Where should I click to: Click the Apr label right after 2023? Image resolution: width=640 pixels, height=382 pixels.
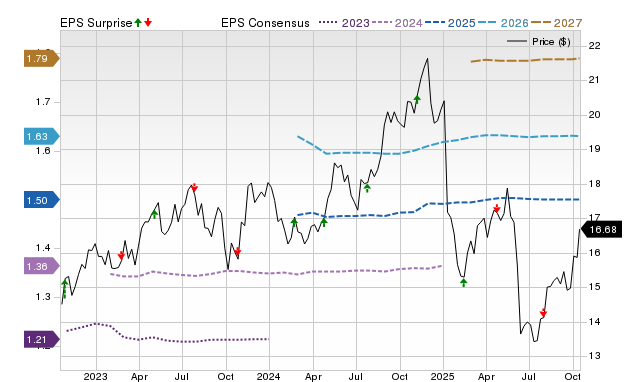tap(139, 376)
